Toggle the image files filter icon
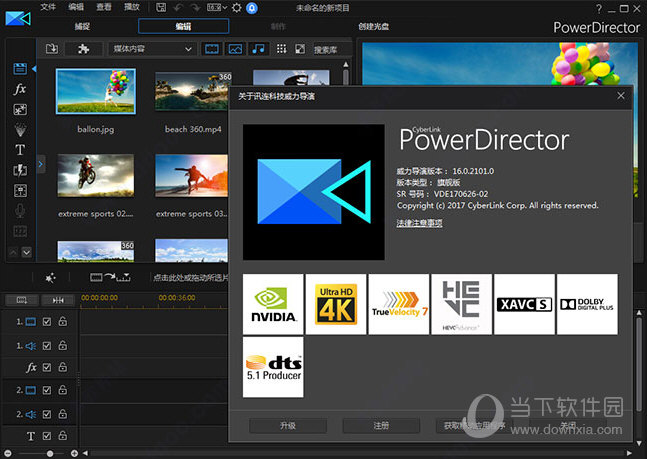Screen dimensions: 647x459 tap(236, 48)
